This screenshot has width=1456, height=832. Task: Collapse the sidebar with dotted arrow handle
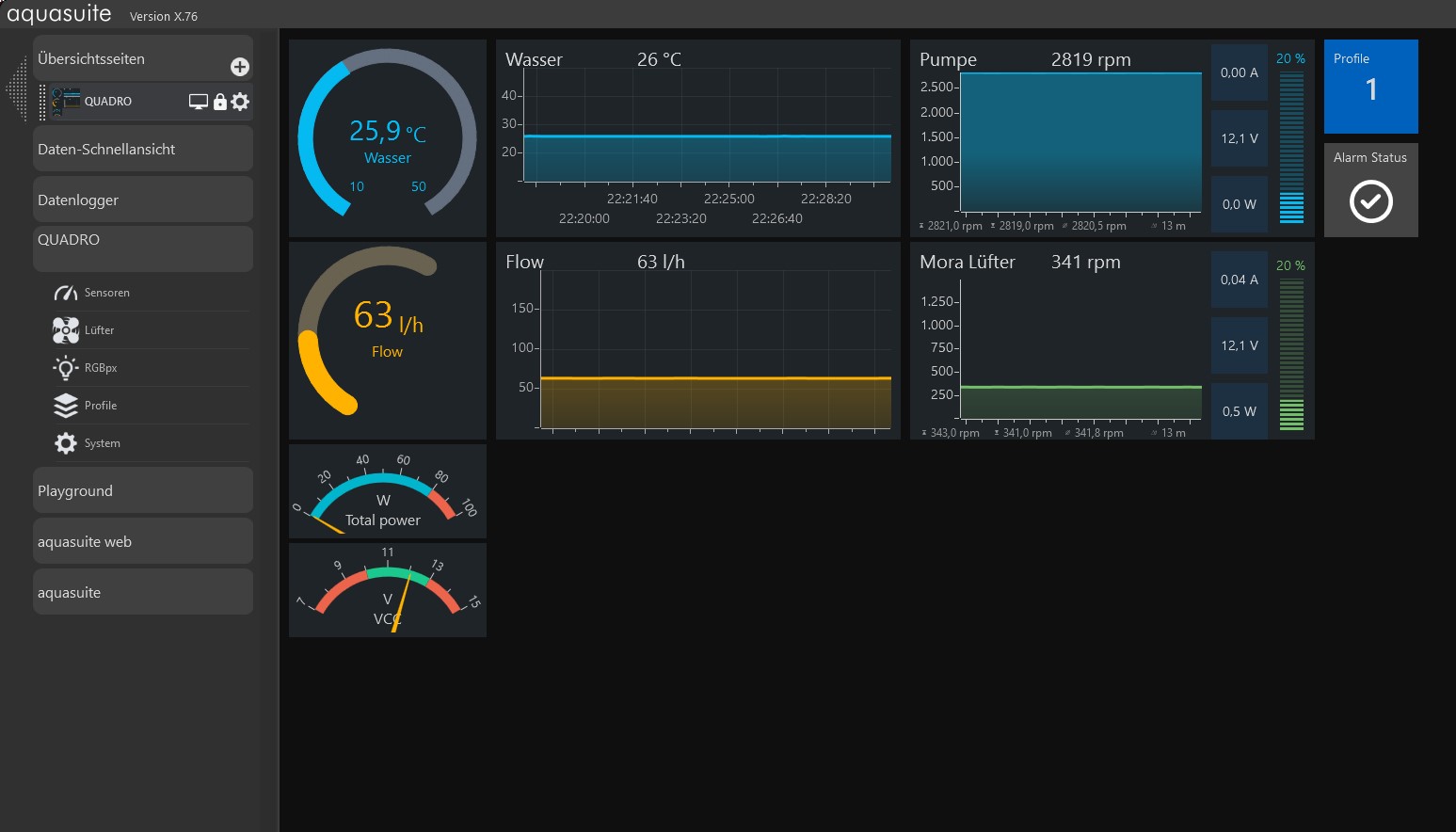(16, 89)
